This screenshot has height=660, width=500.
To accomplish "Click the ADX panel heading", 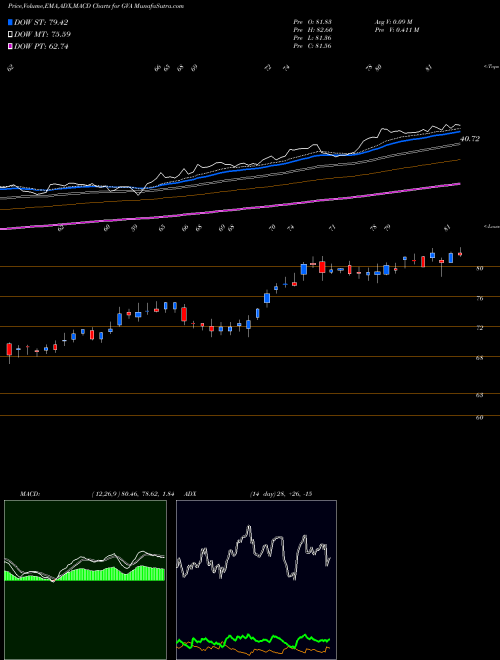I will coord(191,494).
